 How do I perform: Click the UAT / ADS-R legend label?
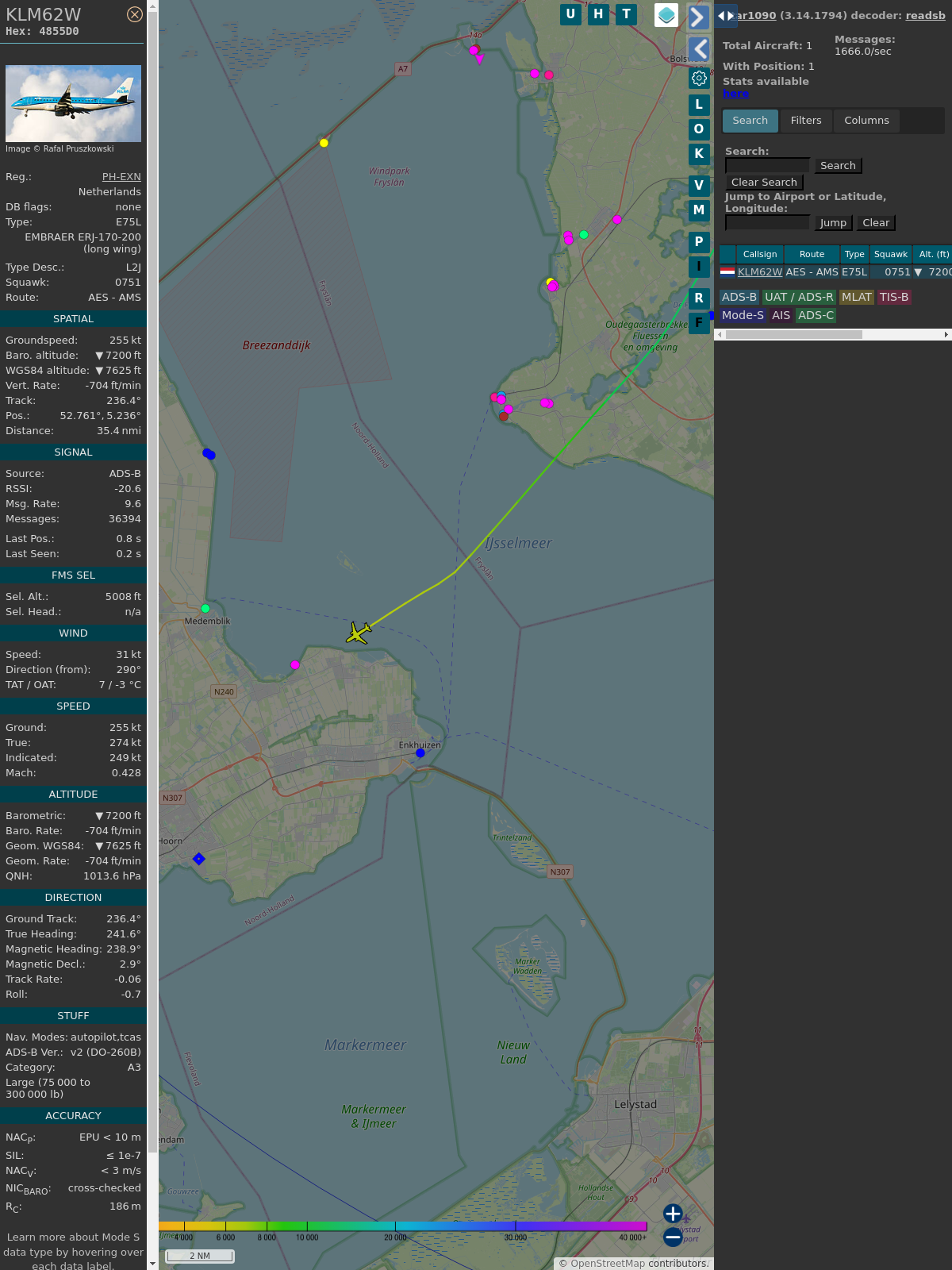pos(799,297)
